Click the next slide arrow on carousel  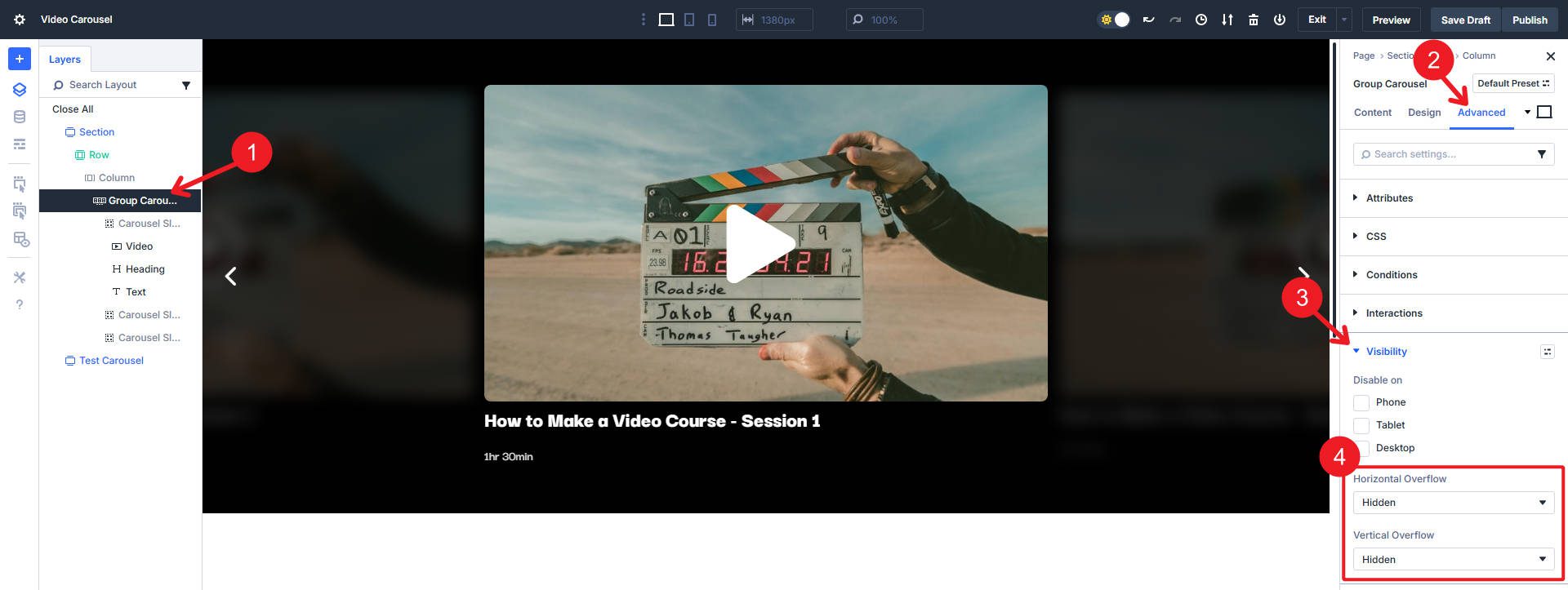1303,274
